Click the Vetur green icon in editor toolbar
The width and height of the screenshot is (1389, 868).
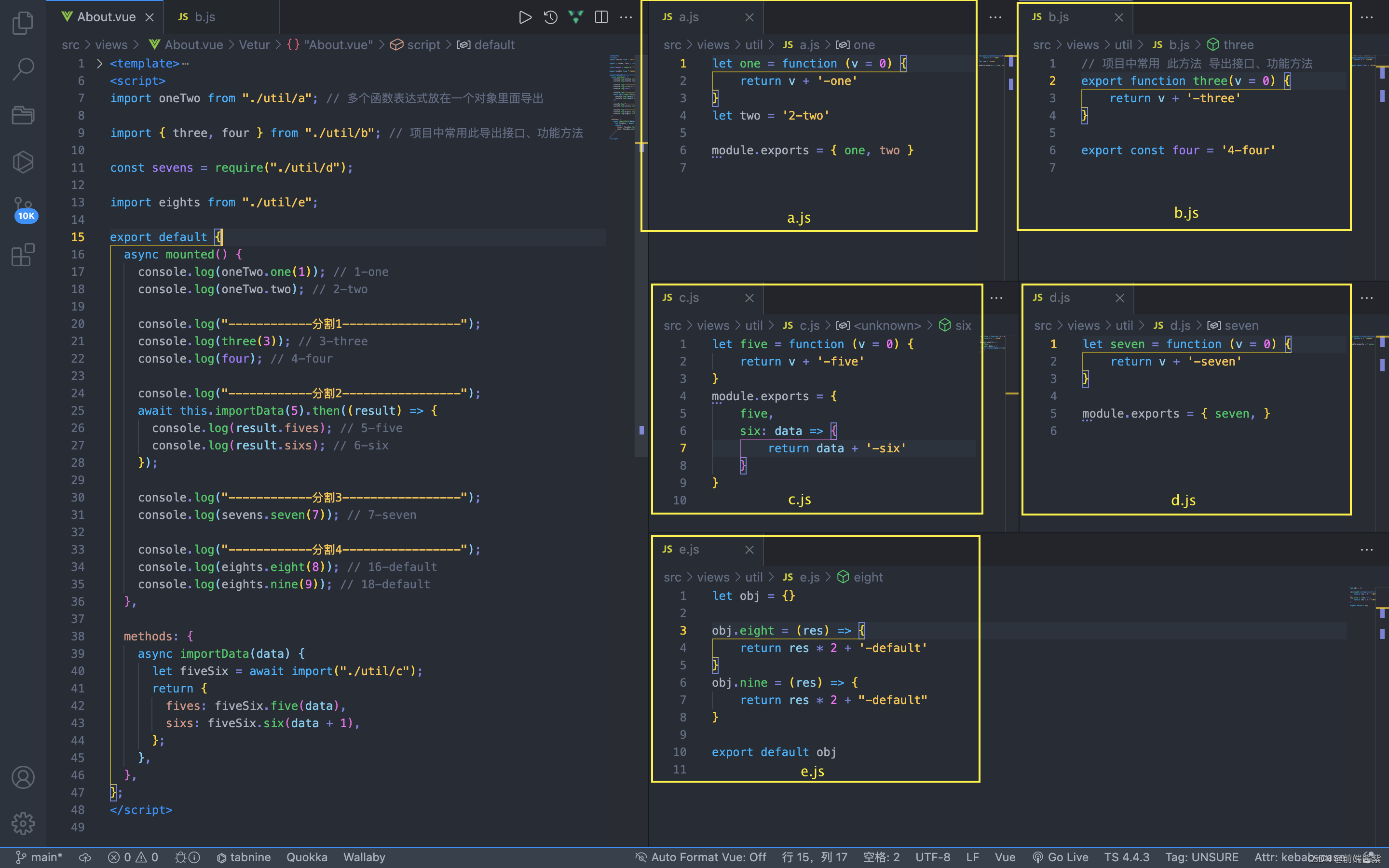click(x=576, y=17)
